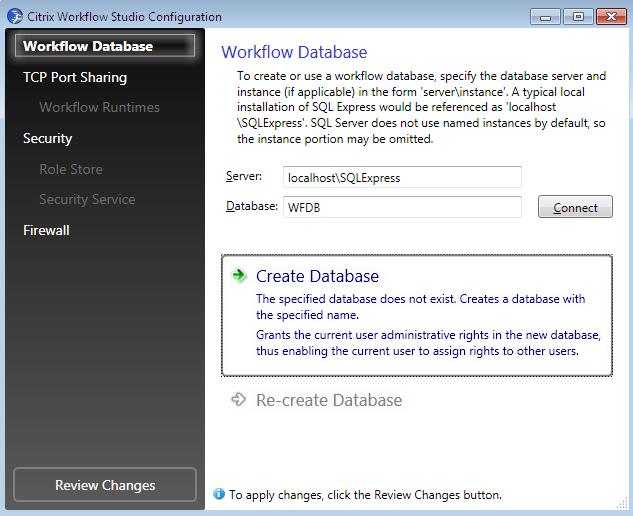Close the Citrix Workflow Studio Configuration window
Screen dimensions: 633x516
pyautogui.click(x=611, y=17)
